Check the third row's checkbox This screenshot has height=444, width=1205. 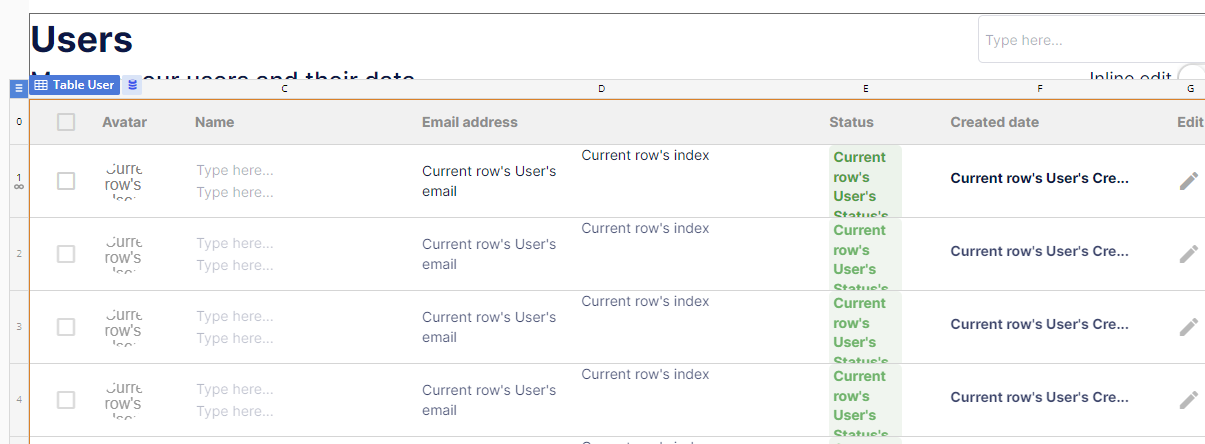tap(66, 327)
